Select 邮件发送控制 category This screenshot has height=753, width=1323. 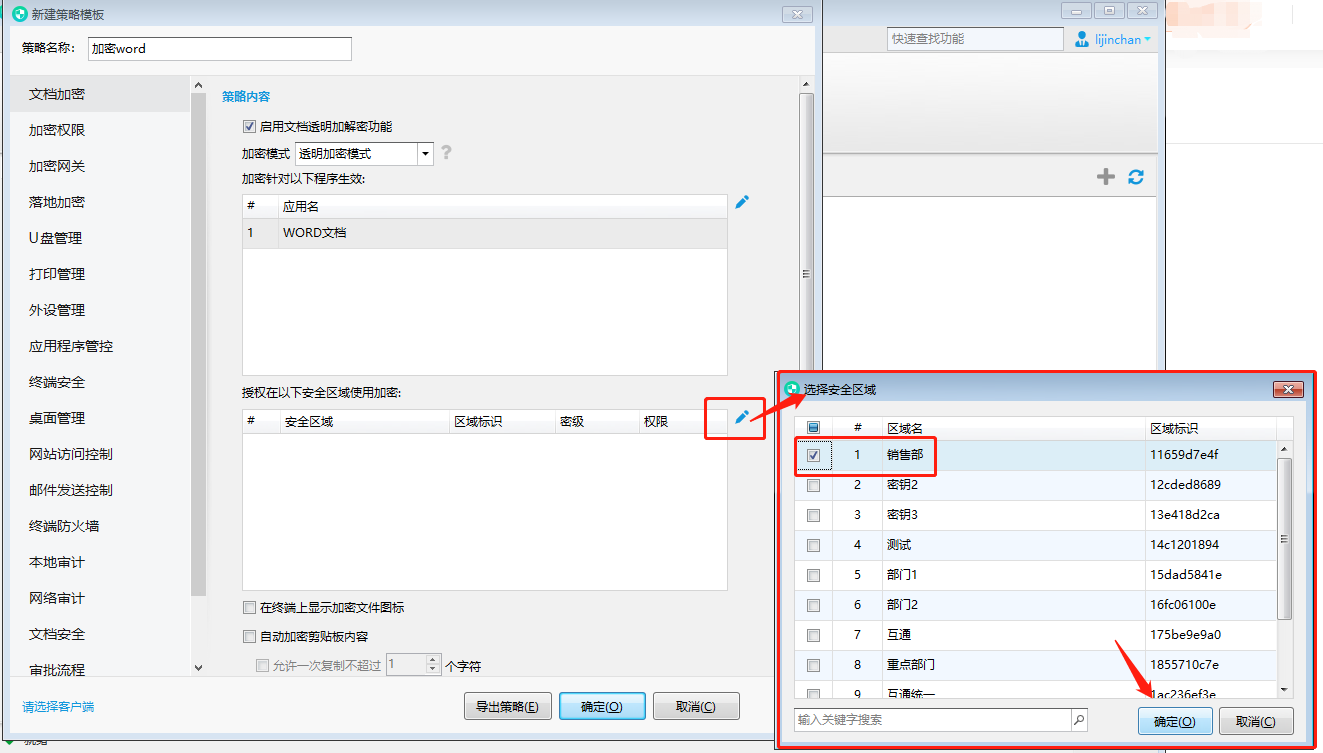click(100, 490)
